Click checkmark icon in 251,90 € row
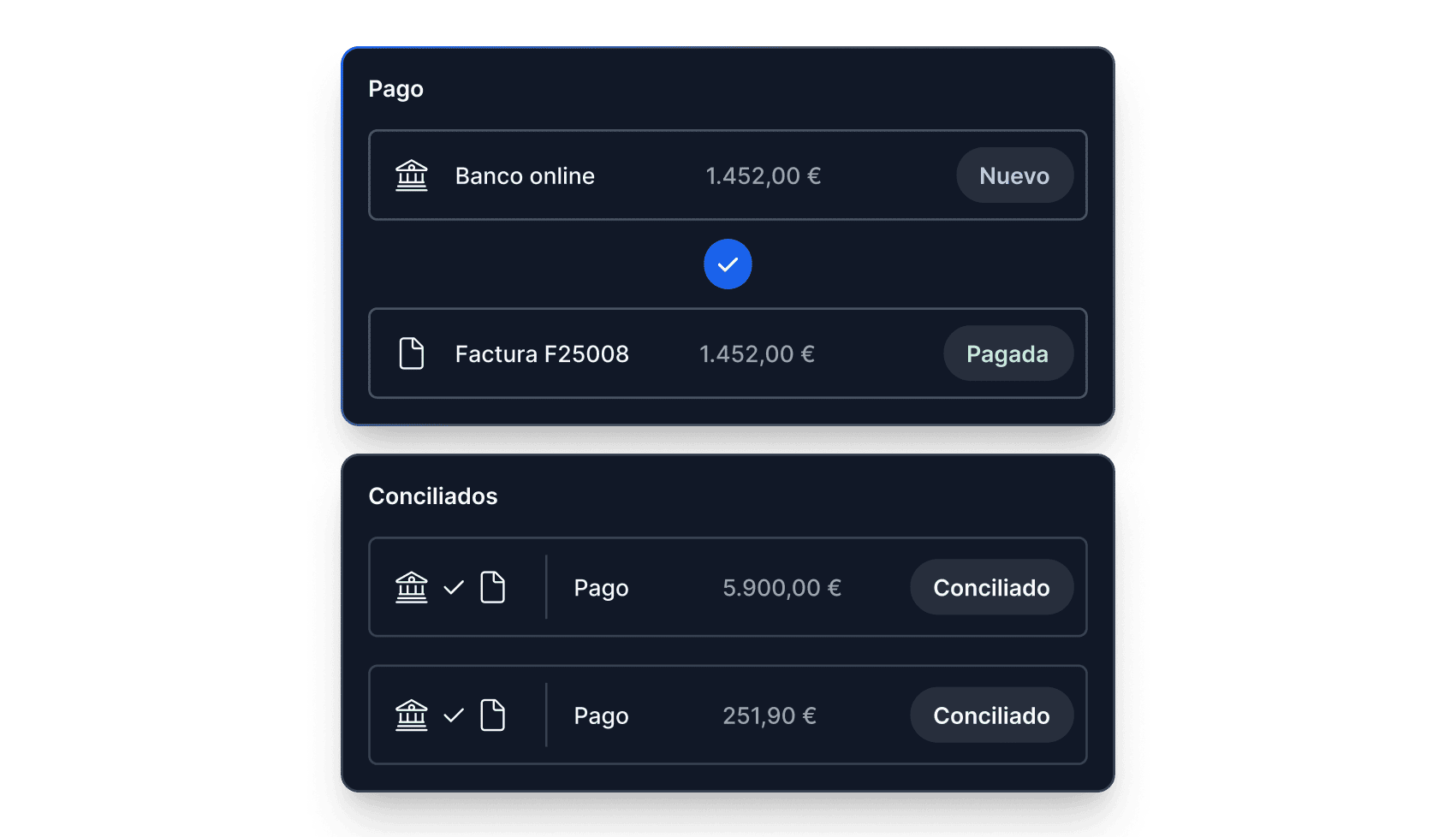The width and height of the screenshot is (1456, 837). click(454, 715)
